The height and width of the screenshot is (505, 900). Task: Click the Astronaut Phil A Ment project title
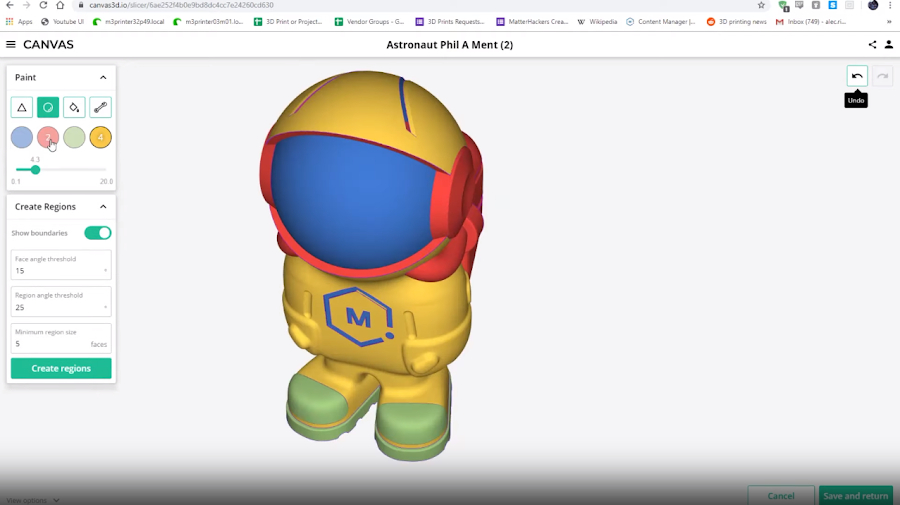pos(449,45)
